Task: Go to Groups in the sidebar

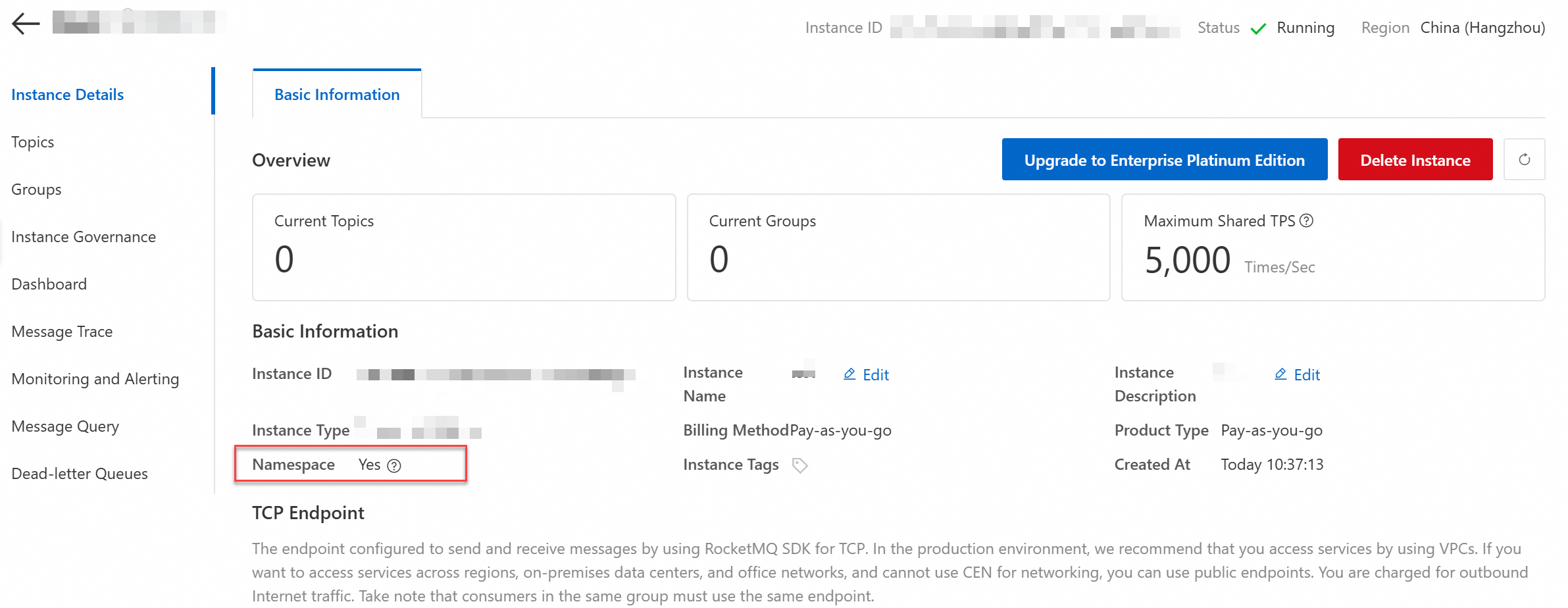Action: tap(37, 190)
